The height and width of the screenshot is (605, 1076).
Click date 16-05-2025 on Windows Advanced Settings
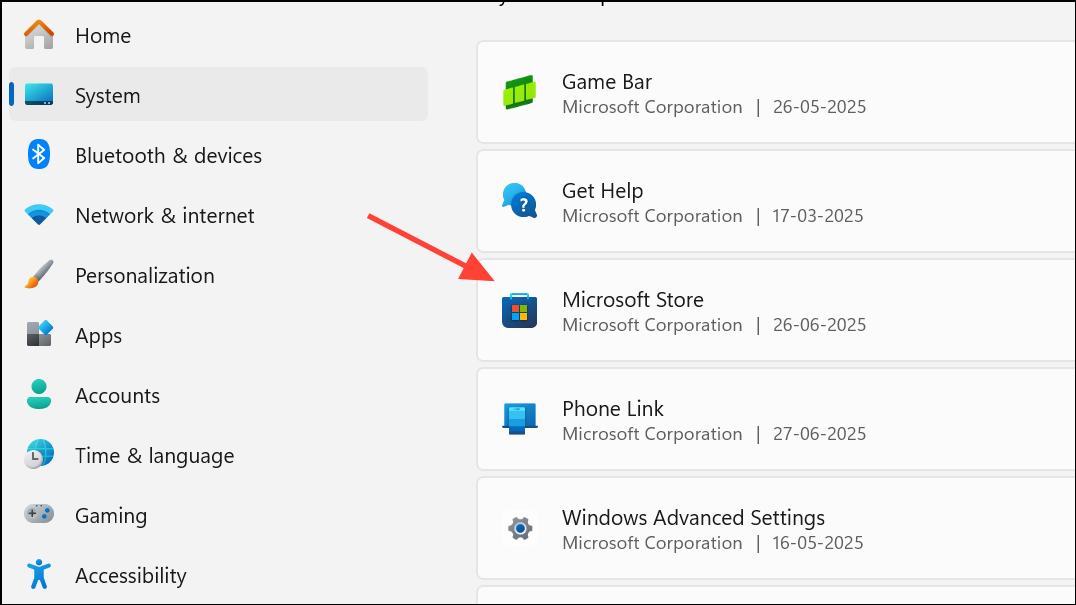[817, 543]
